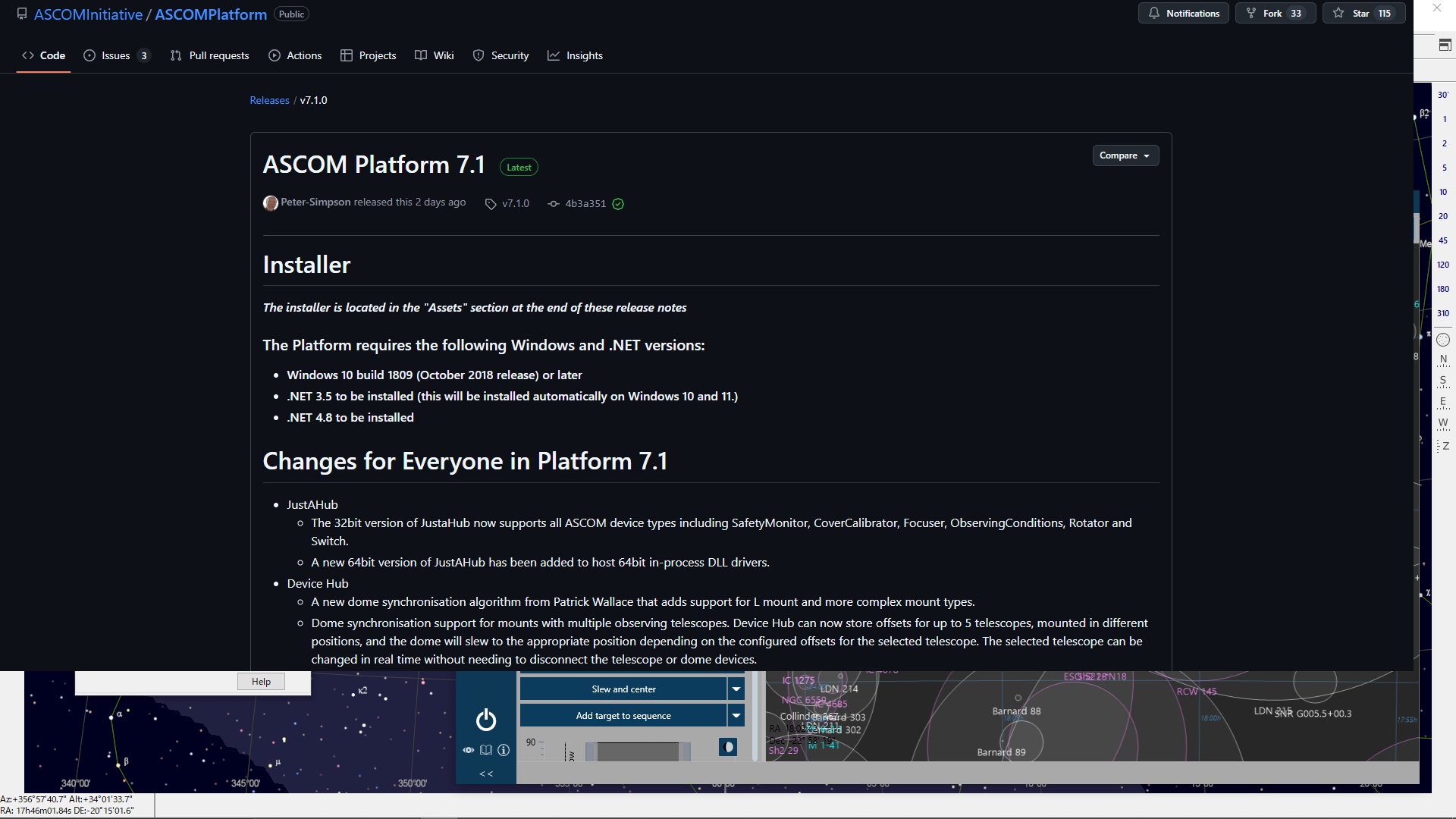Open the Issues tab
This screenshot has width=1456, height=819.
[x=117, y=55]
